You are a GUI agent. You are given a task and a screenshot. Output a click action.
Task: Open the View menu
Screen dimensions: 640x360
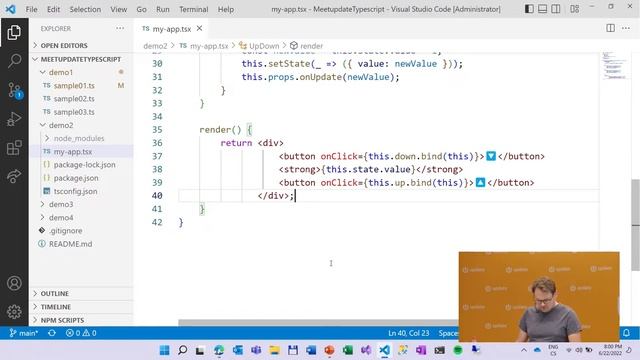(118, 9)
